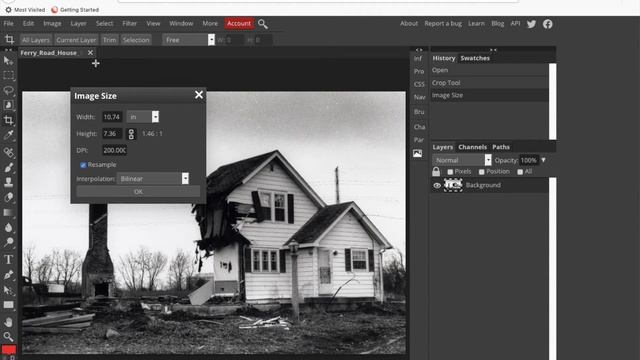Select the Move tool in the left toolbar
Viewport: 640px width, 360px height.
tap(8, 61)
